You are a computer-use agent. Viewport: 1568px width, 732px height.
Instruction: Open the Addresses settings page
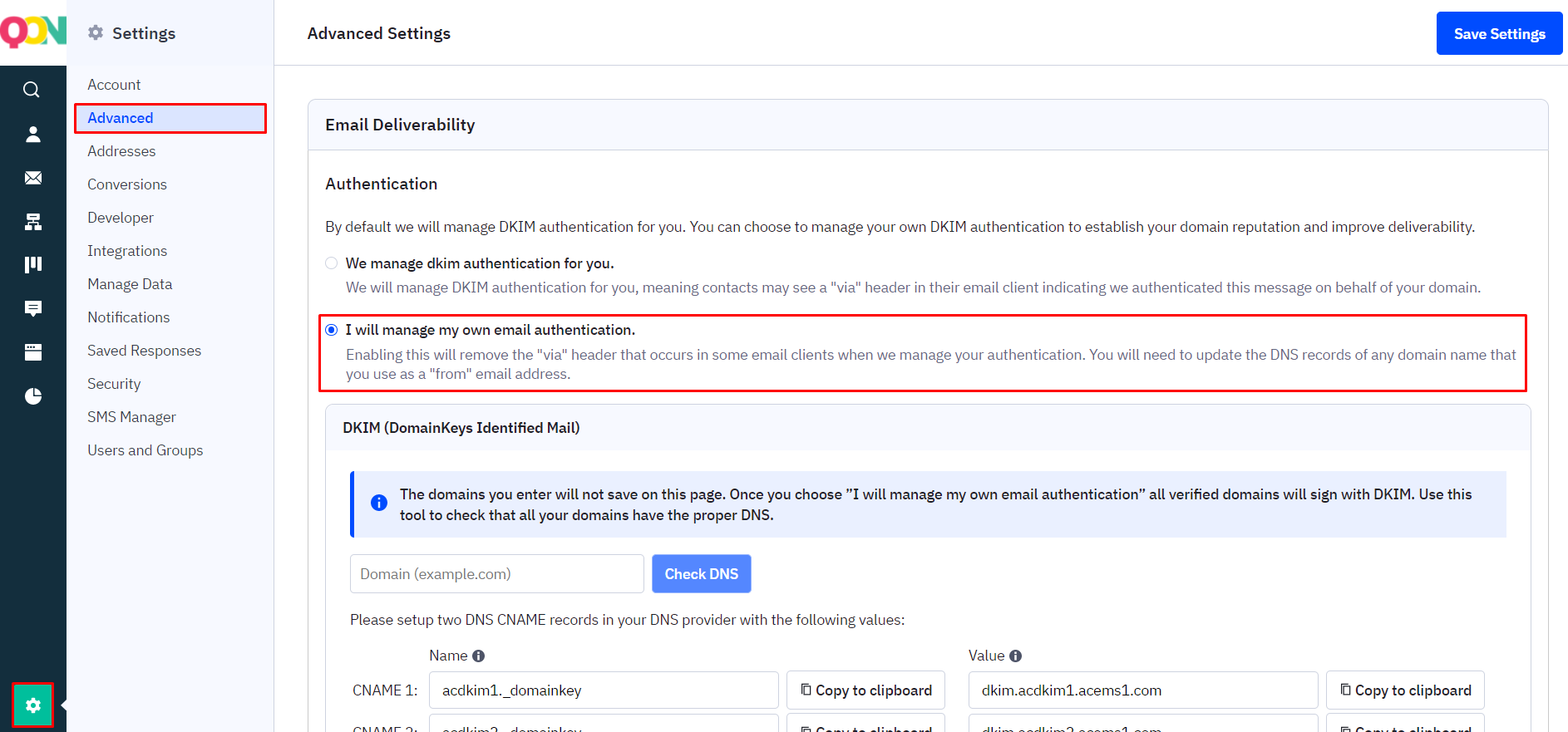click(x=121, y=151)
